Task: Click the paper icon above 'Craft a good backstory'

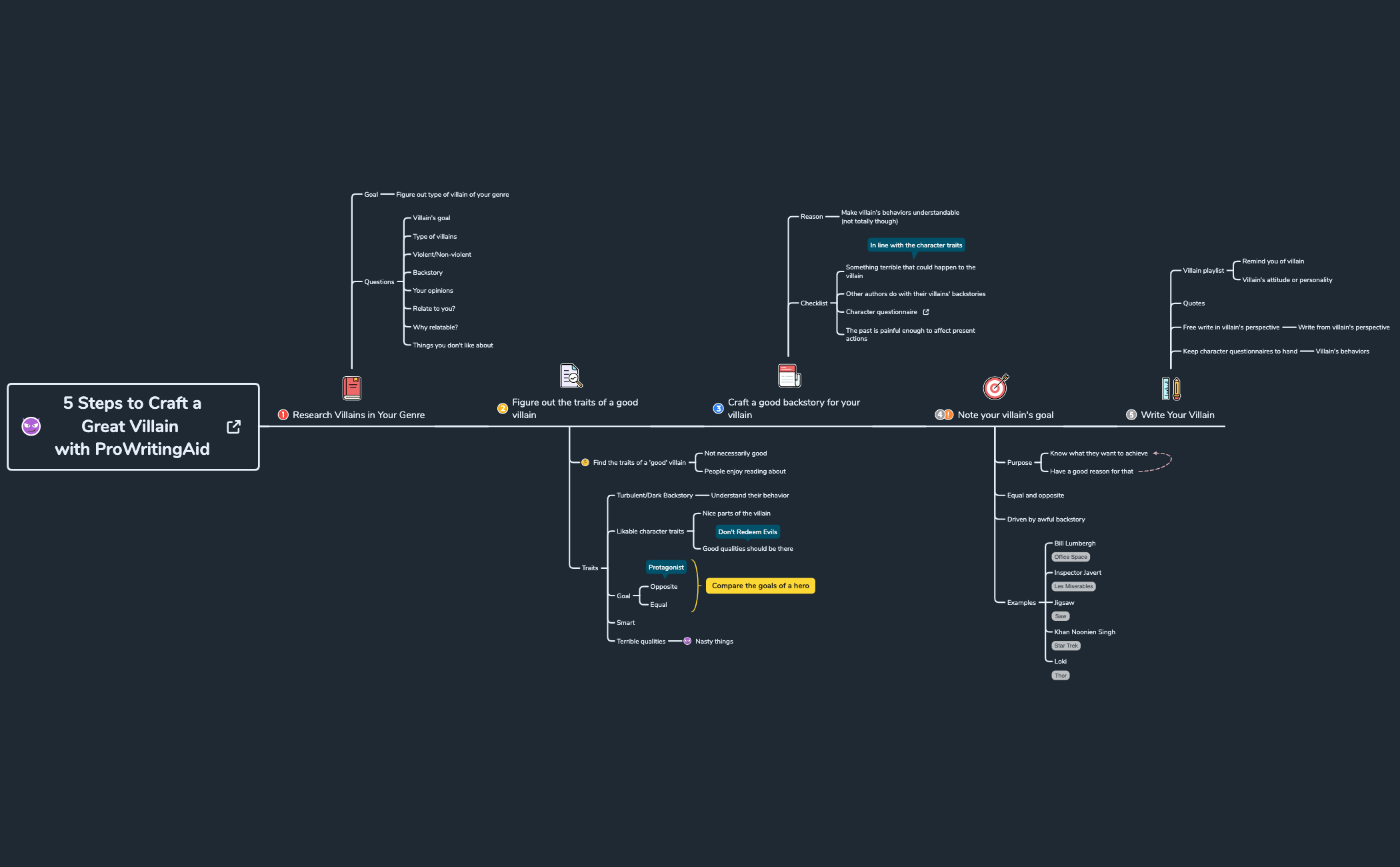Action: (788, 375)
